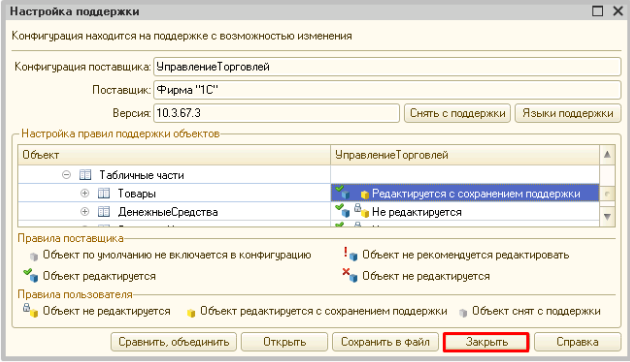Image resolution: width=630 pixels, height=362 pixels.
Task: Click green-check supplier icon in ДенежныеСредства row
Action: pyautogui.click(x=342, y=210)
